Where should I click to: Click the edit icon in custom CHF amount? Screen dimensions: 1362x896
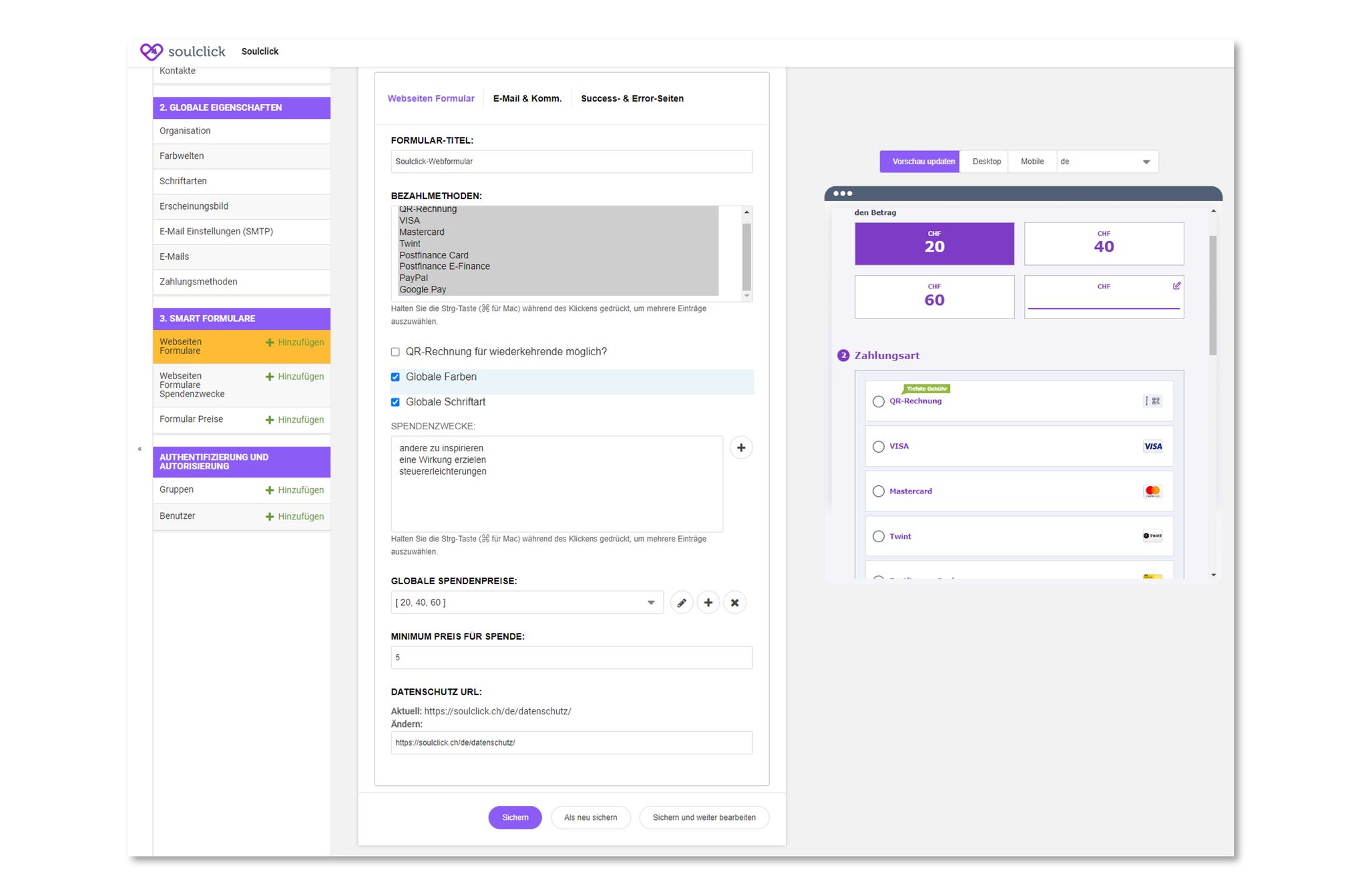point(1176,286)
